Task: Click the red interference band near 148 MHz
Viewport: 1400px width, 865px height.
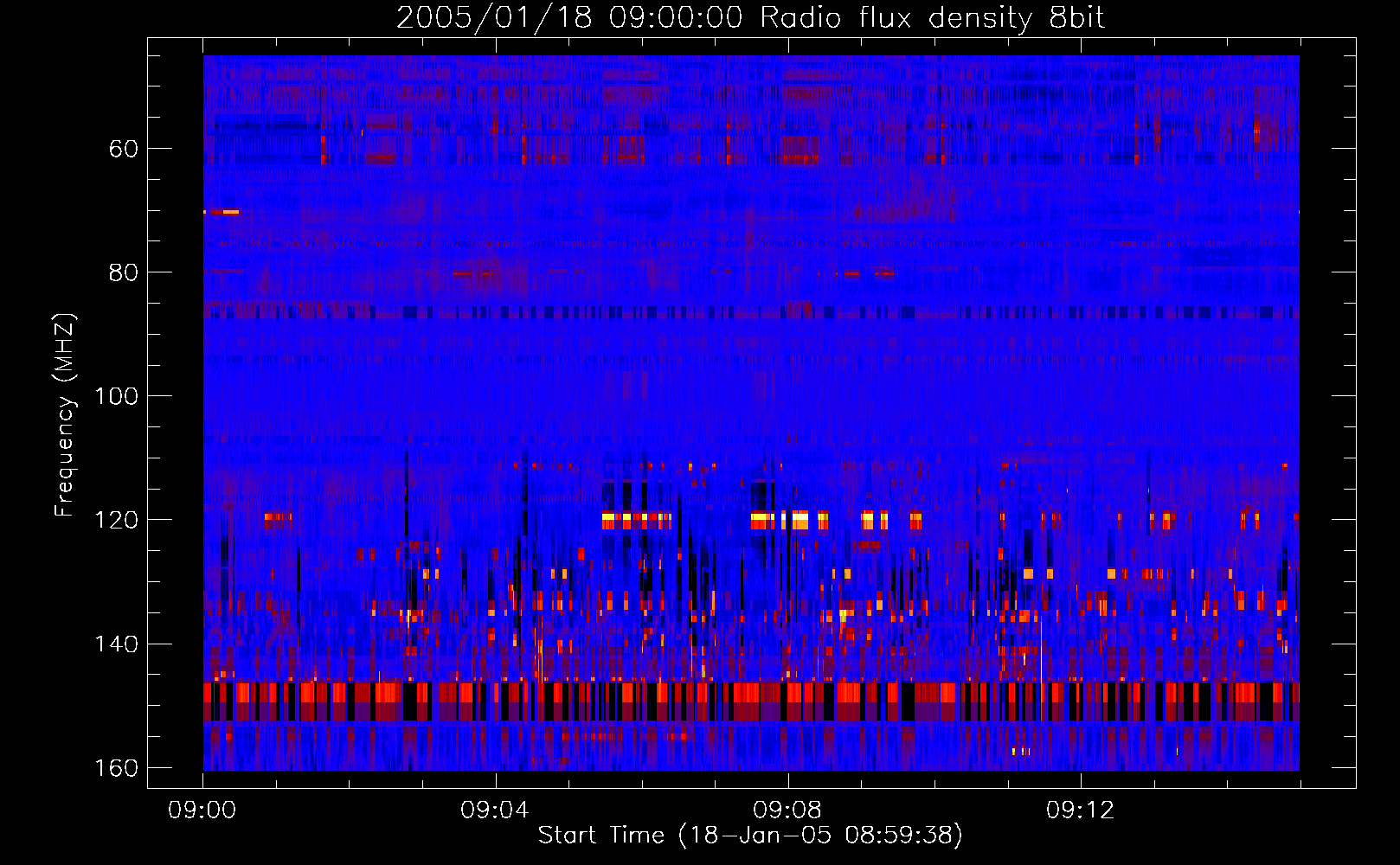Action: pos(751,693)
